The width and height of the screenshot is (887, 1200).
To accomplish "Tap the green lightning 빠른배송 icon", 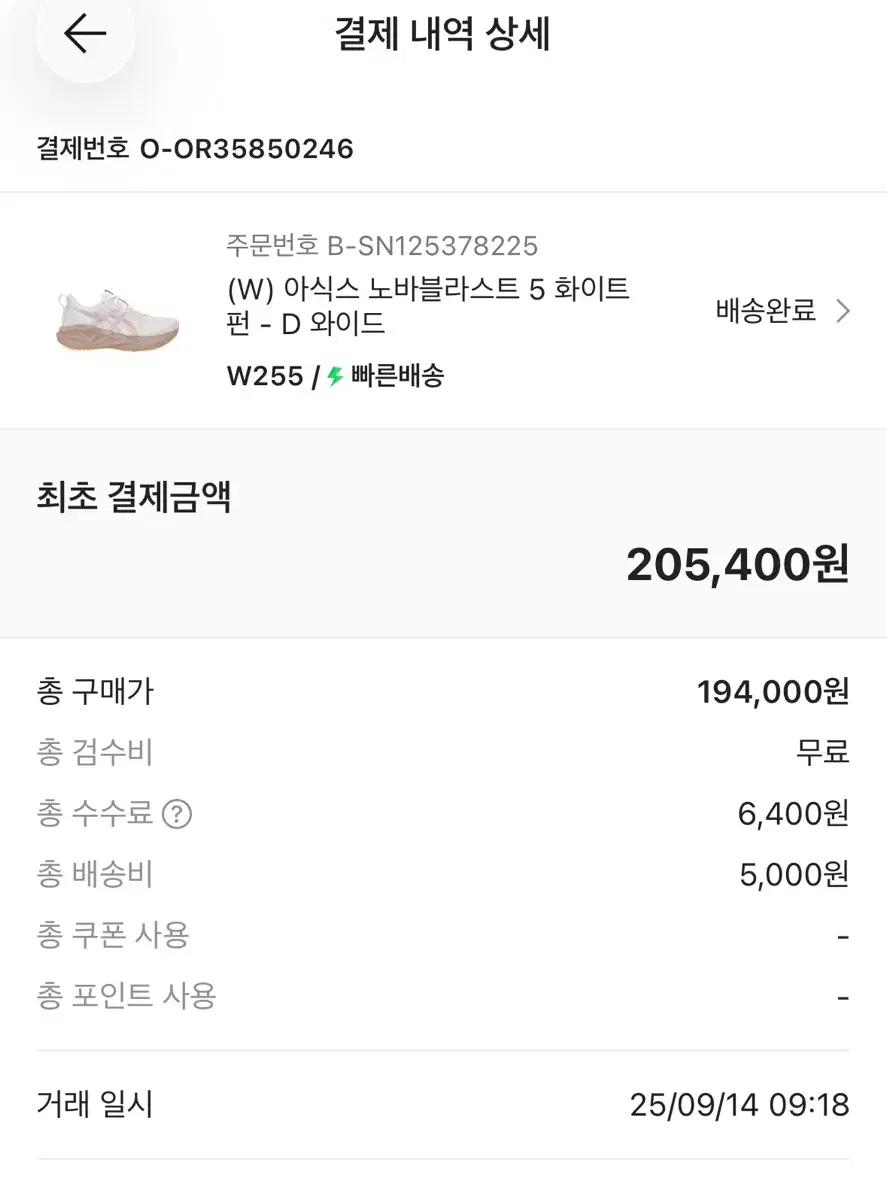I will coord(335,377).
